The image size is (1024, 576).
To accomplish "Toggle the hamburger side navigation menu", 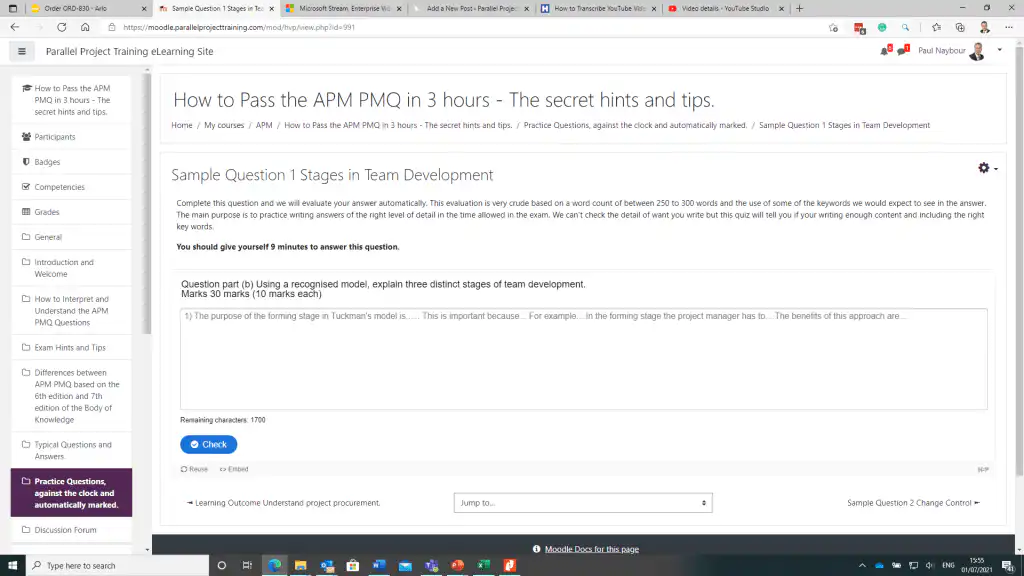I will (21, 51).
